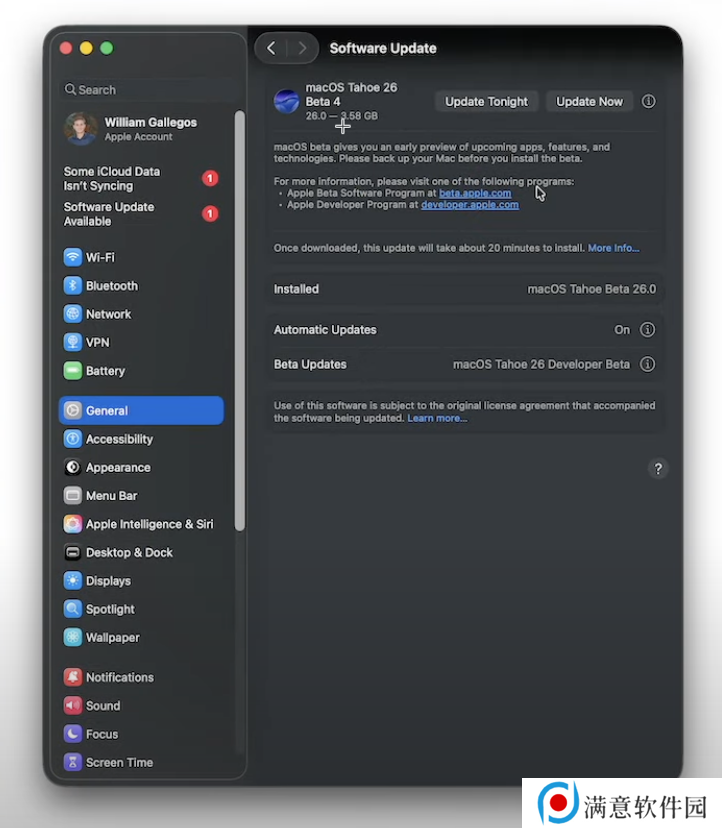This screenshot has height=828, width=722.
Task: Click the Beta Updates label
Action: tap(310, 364)
